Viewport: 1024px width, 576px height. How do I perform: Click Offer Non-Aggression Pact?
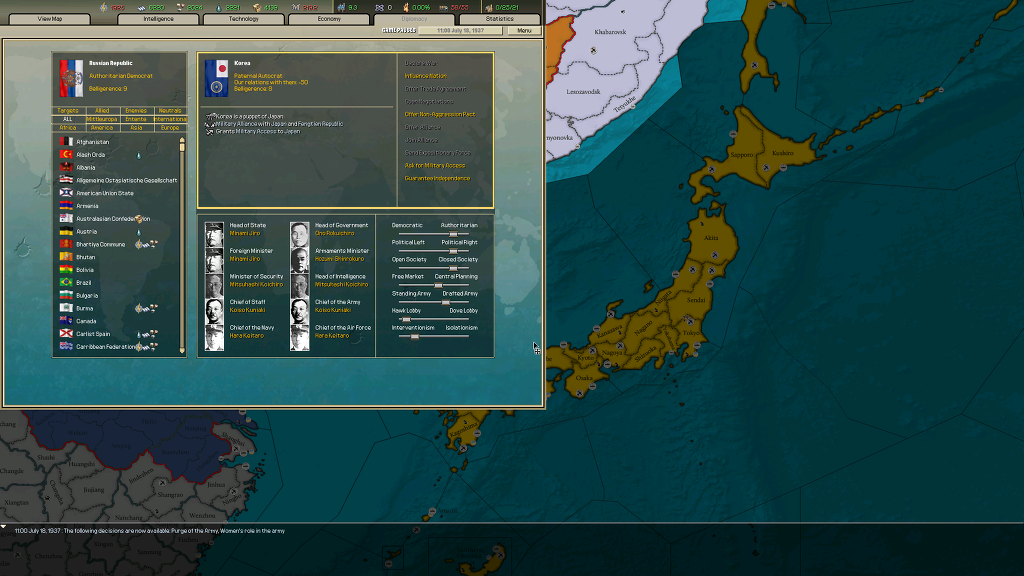pos(439,114)
